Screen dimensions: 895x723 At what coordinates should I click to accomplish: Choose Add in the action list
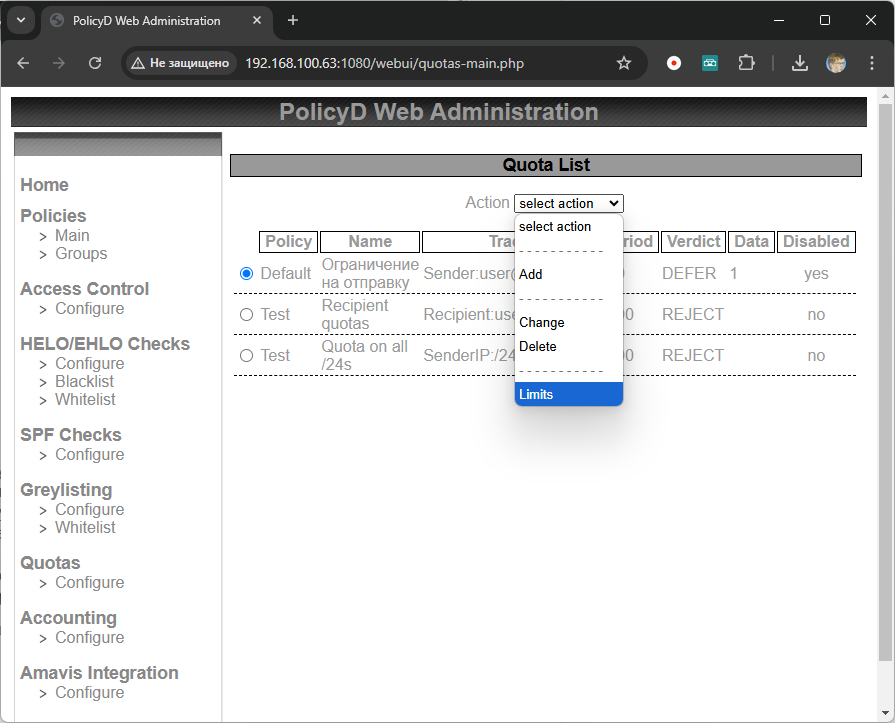pos(569,274)
